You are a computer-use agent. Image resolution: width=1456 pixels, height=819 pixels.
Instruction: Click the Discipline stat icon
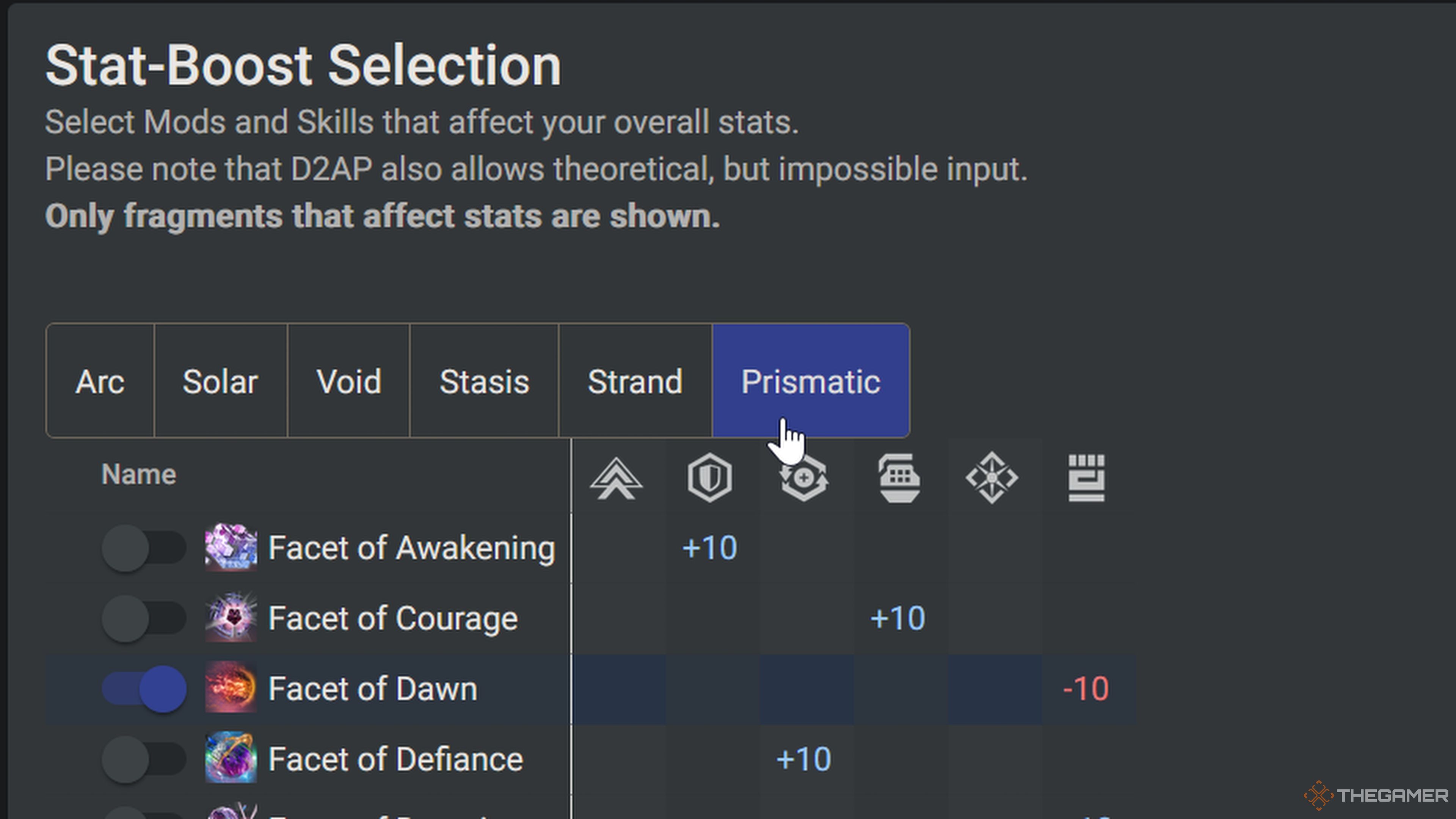click(897, 477)
